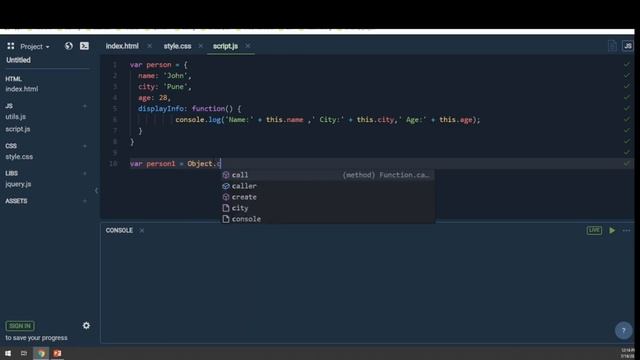Open style.css in the sidebar
640x360 pixels.
click(19, 157)
